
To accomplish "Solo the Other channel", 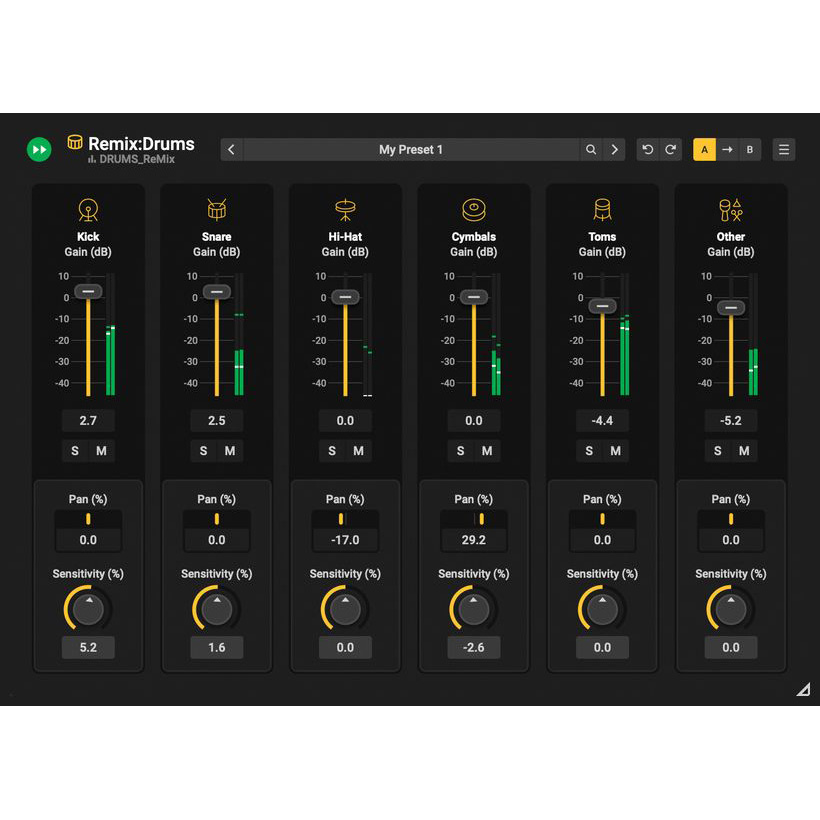I will point(718,451).
